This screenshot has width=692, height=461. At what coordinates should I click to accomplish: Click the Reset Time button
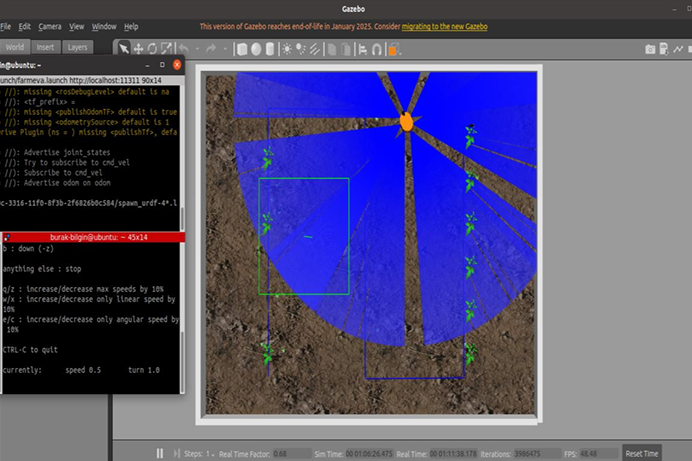pos(642,453)
